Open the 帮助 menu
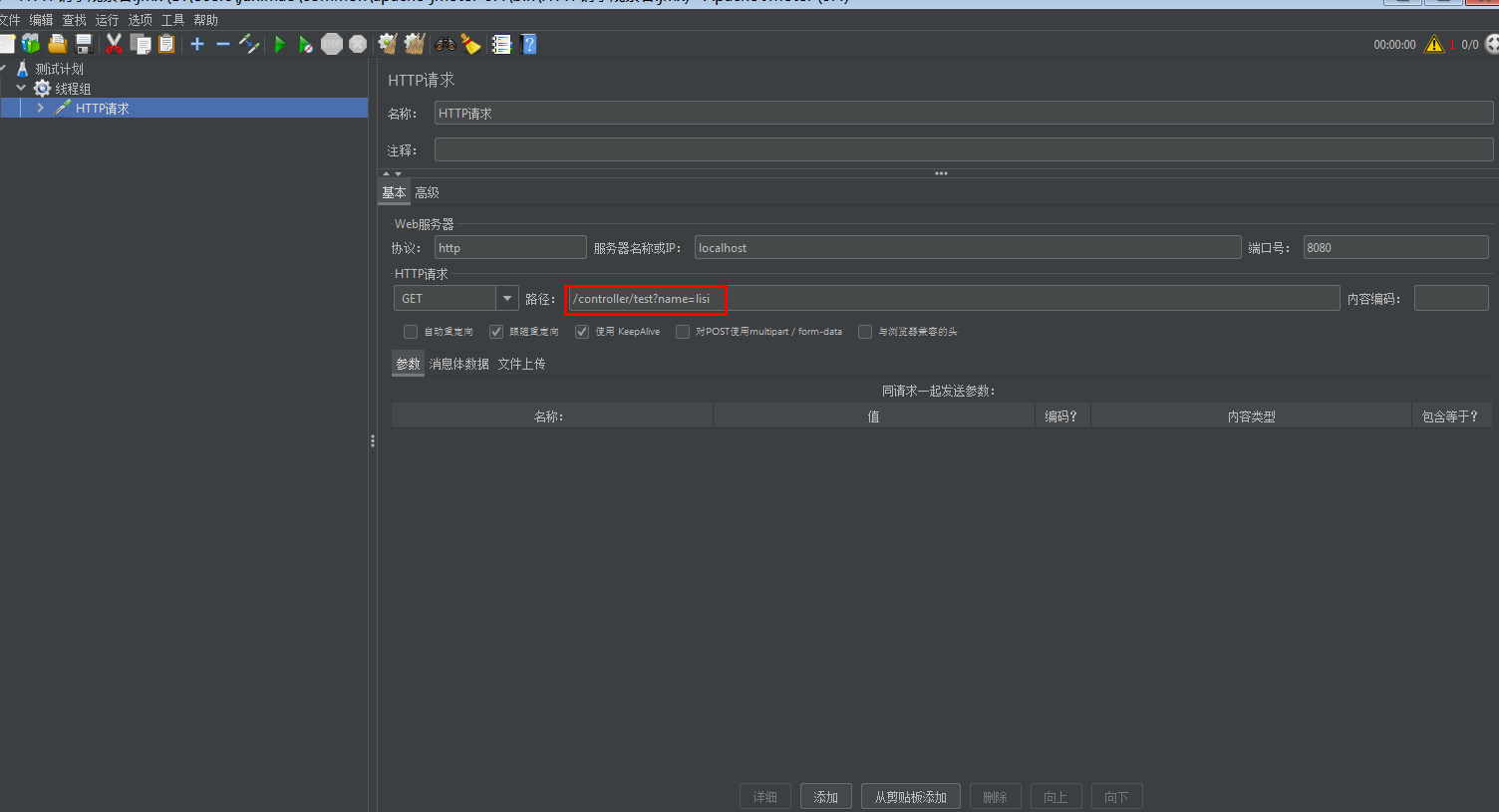The width and height of the screenshot is (1499, 812). pyautogui.click(x=205, y=20)
